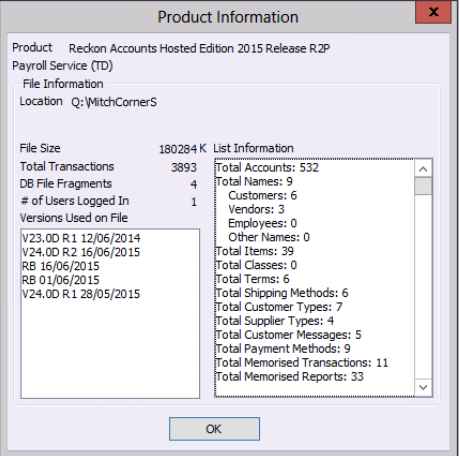The height and width of the screenshot is (456, 460).
Task: Click the file location 'Q:\MitchCornerS'
Action: point(114,102)
